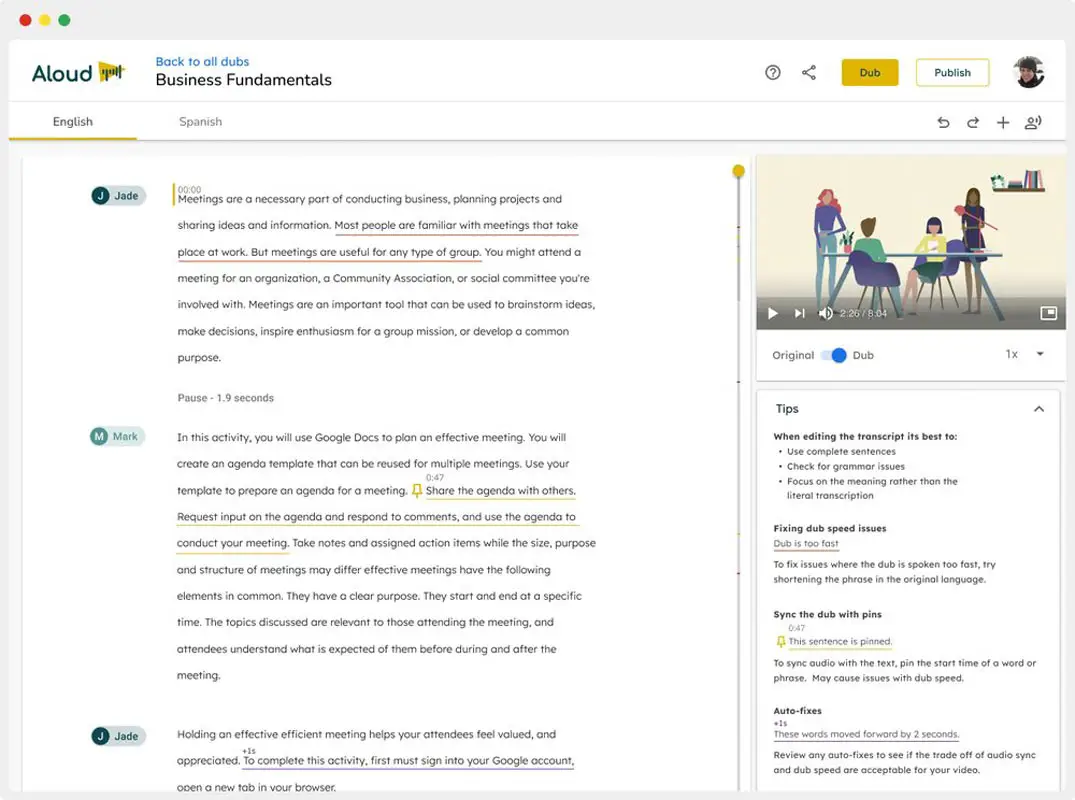Click the Auto-fixes heading in Tips
This screenshot has height=800, width=1075.
click(x=797, y=711)
